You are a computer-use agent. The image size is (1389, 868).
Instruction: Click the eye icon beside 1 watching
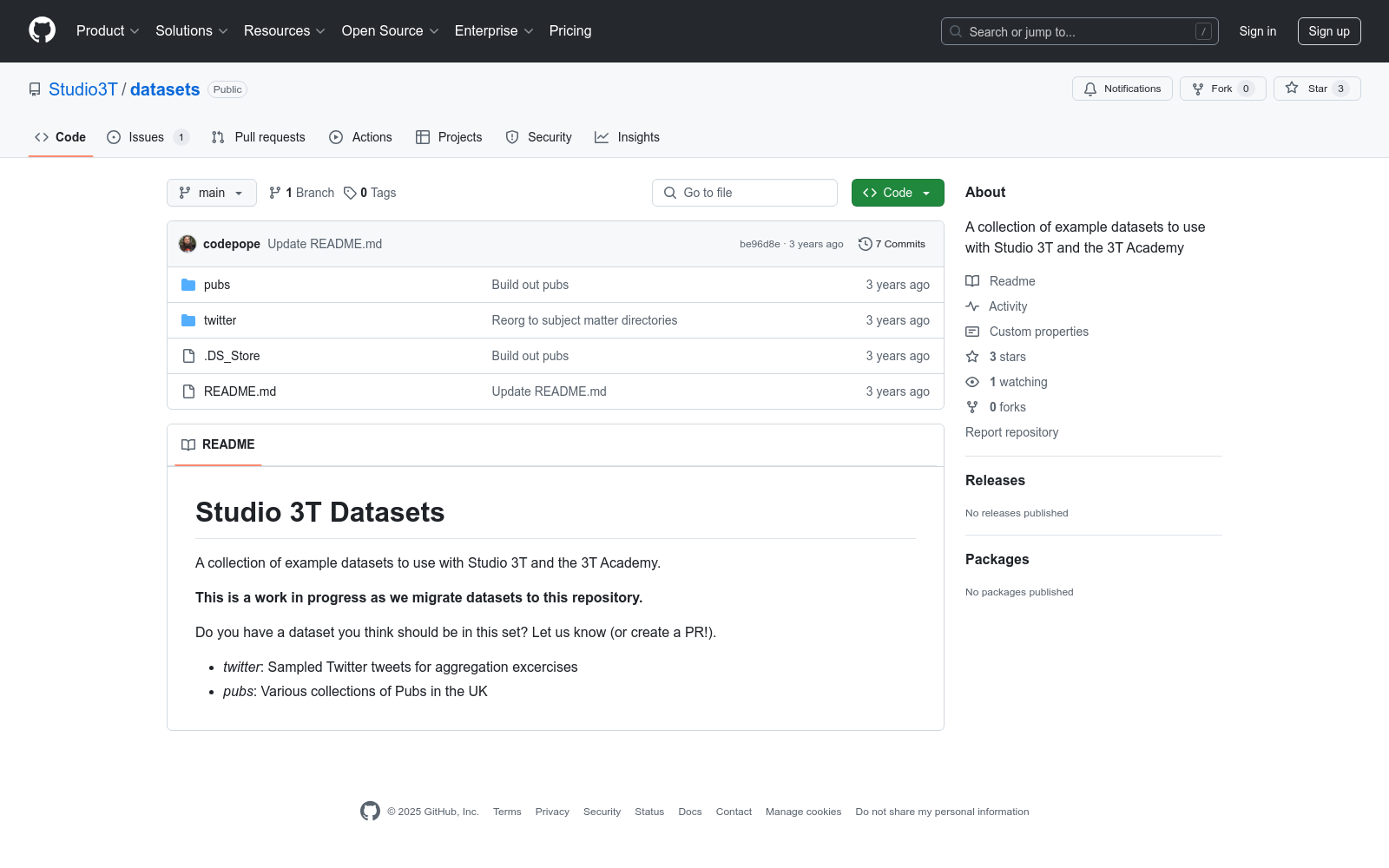coord(972,382)
